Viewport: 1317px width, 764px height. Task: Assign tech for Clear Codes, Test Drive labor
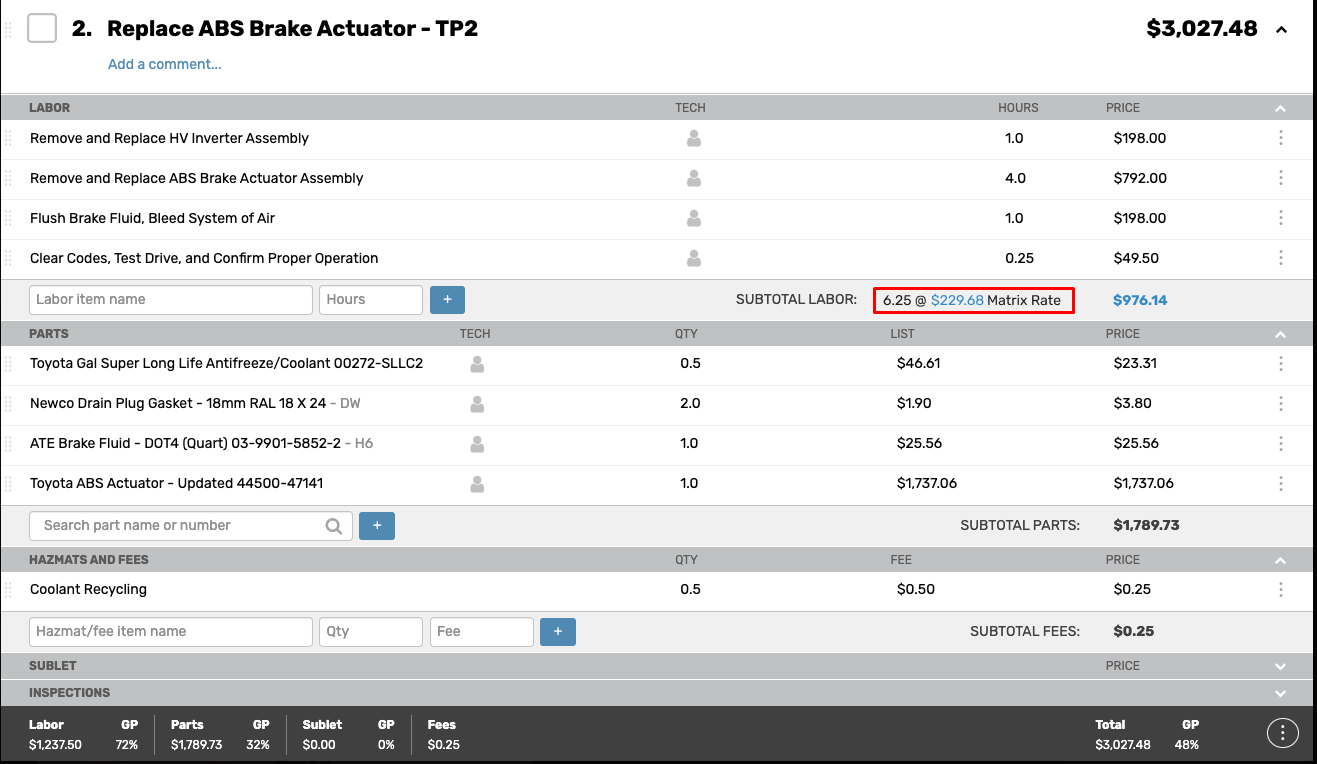(x=694, y=259)
